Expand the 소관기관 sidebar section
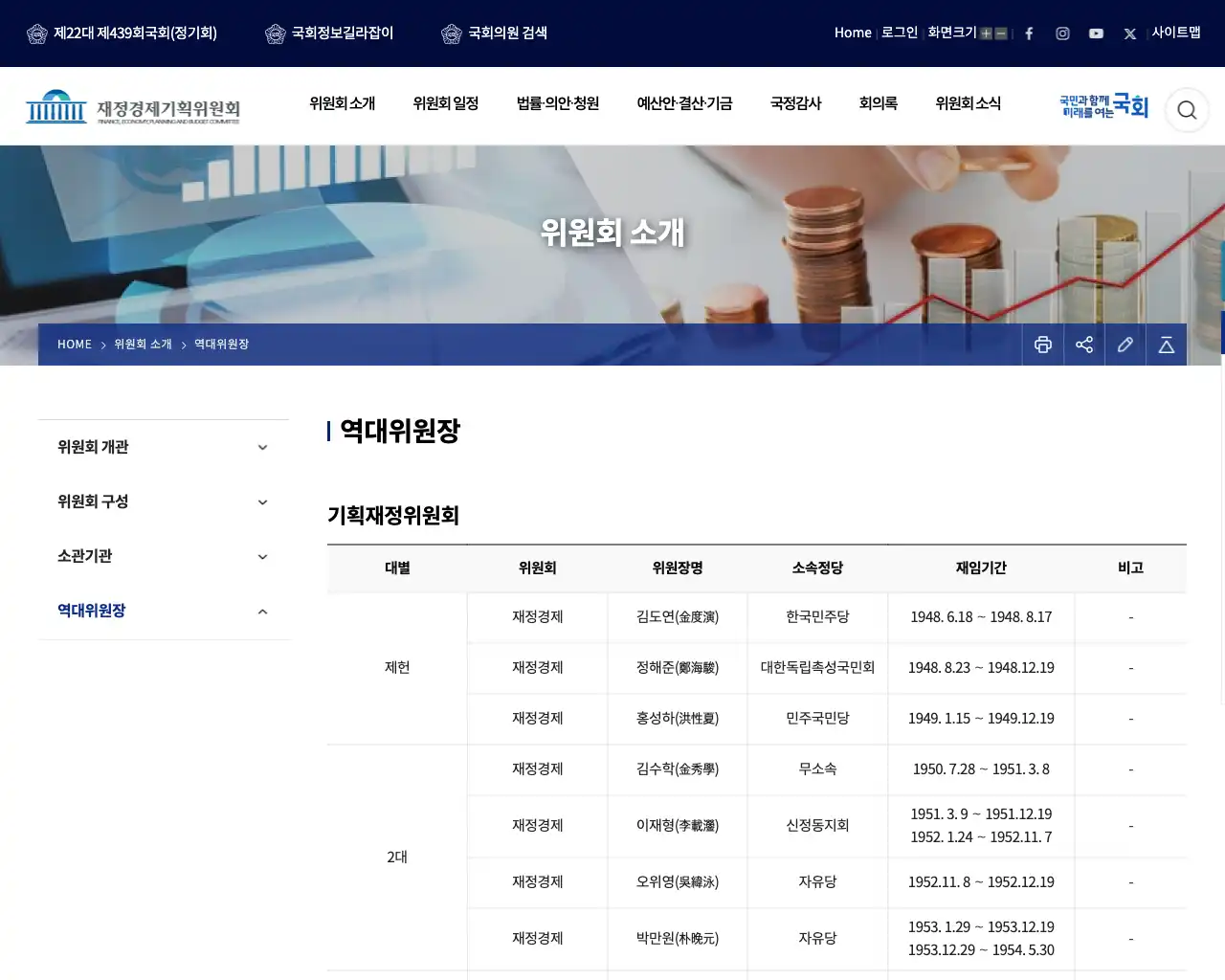The image size is (1225, 980). (262, 557)
